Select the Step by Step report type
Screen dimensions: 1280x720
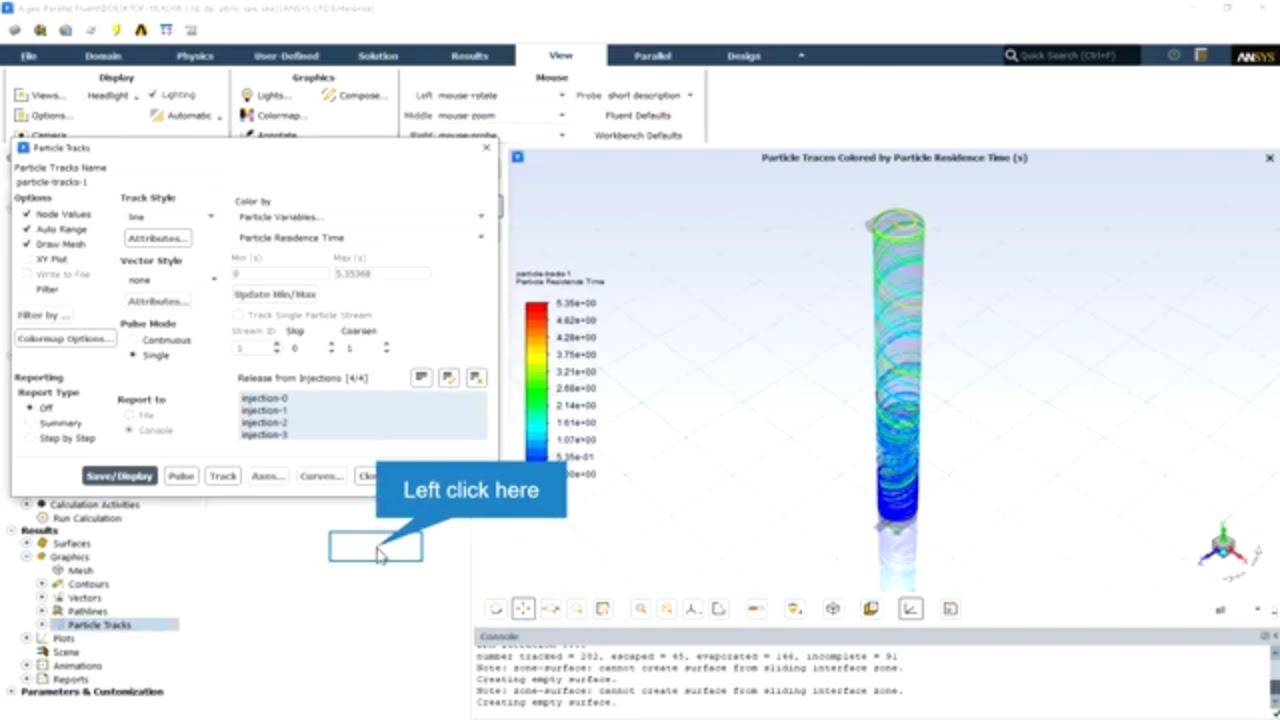pyautogui.click(x=30, y=438)
